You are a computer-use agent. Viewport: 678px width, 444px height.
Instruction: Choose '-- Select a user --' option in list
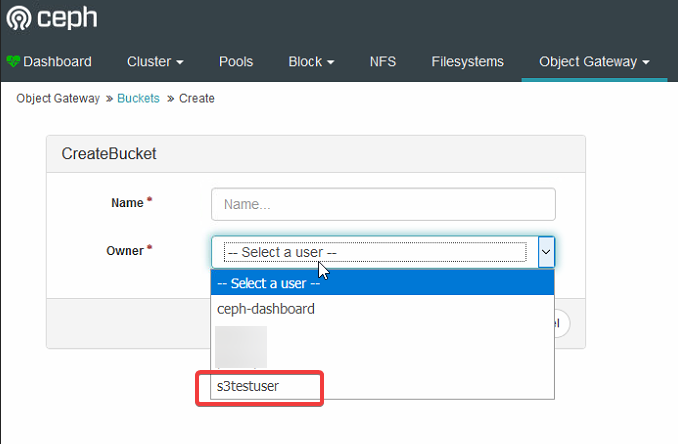(382, 283)
